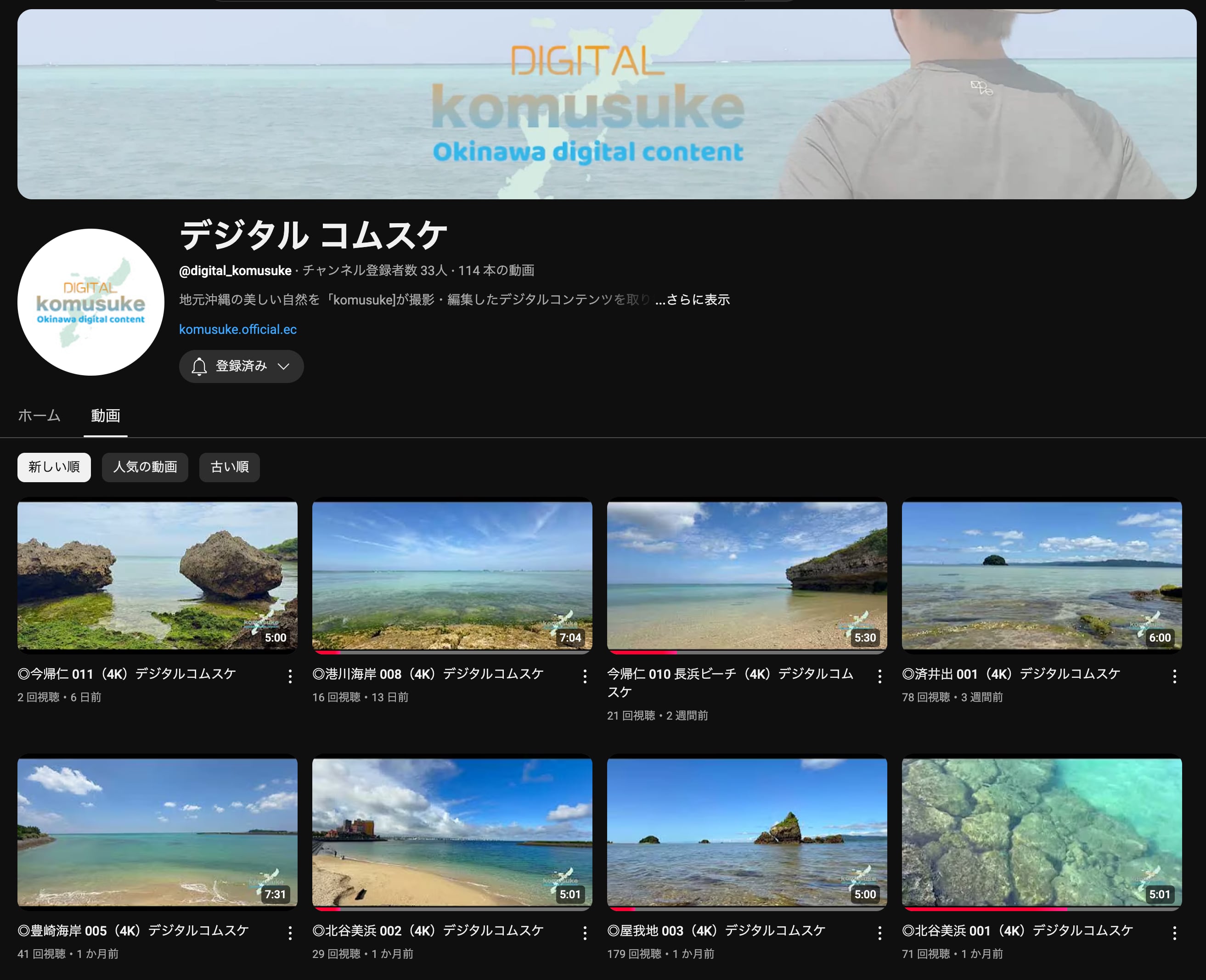
Task: Click the 41 回視聴・1 か月前 text
Action: click(68, 954)
